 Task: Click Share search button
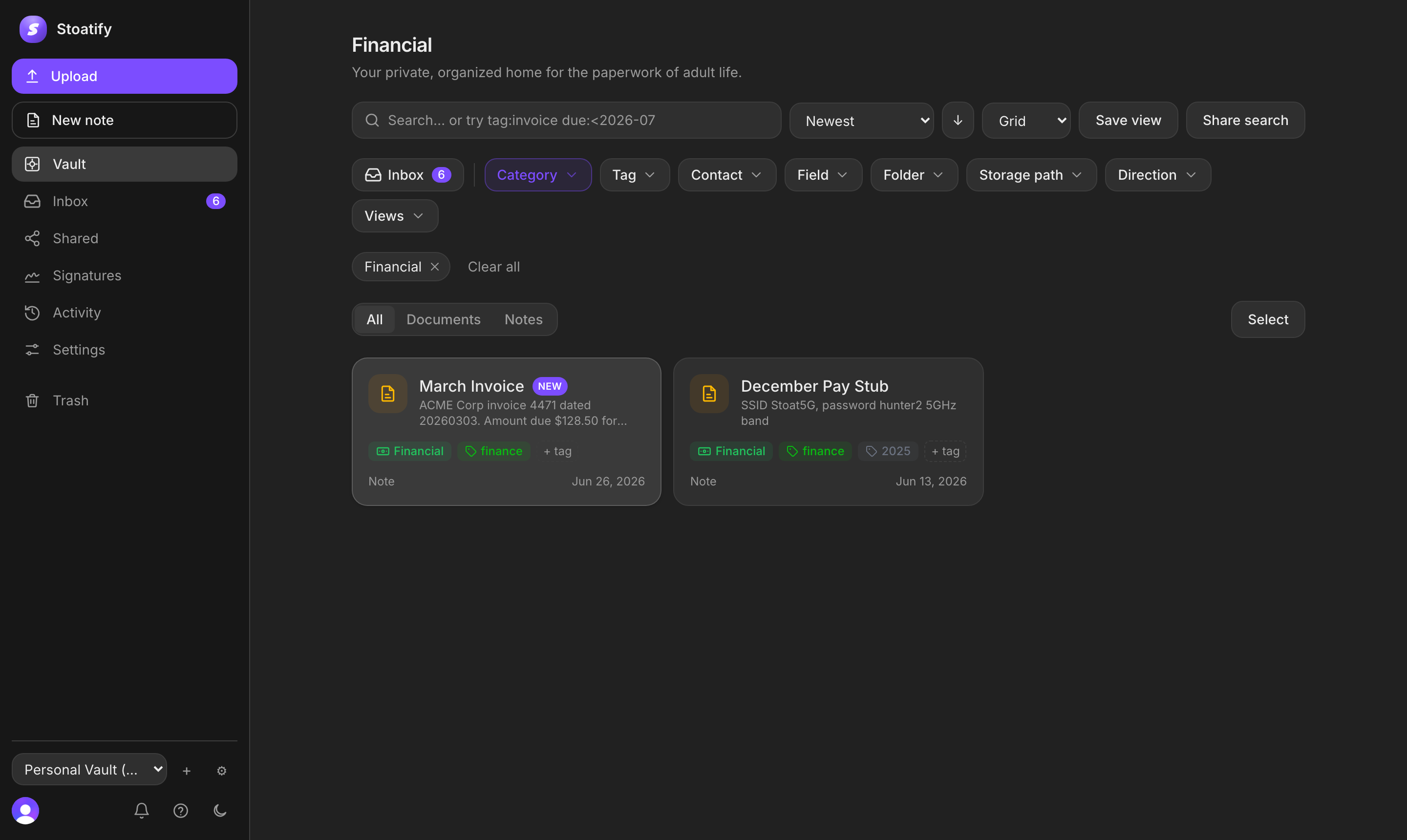pos(1245,120)
